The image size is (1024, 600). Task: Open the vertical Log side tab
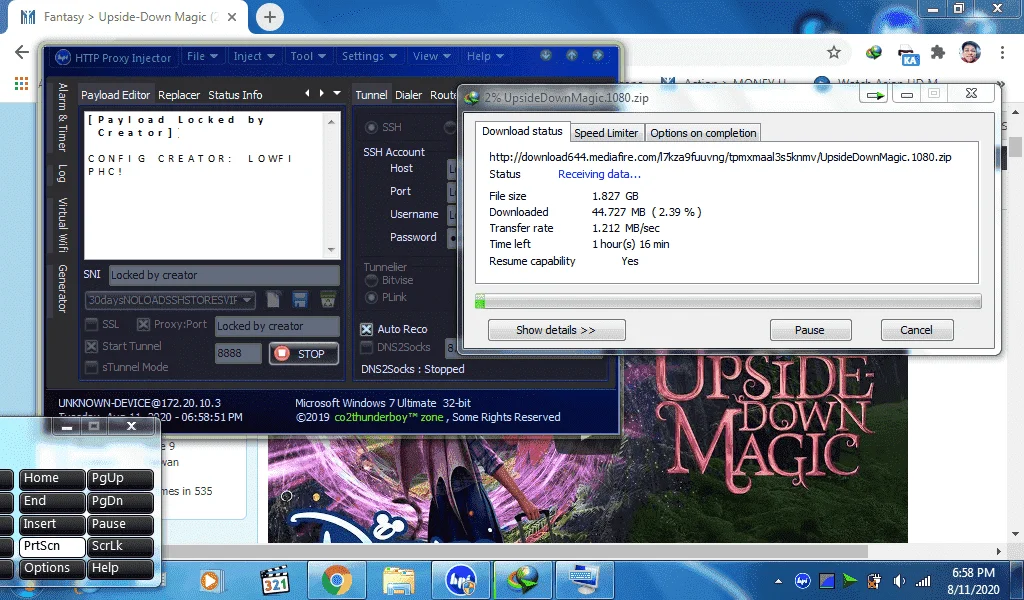pos(62,173)
